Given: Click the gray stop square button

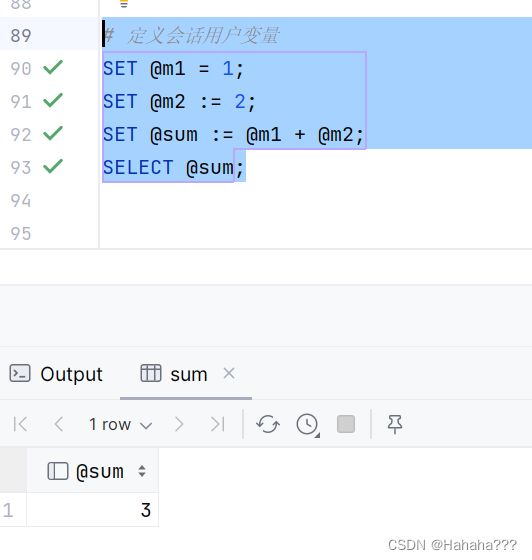Looking at the screenshot, I should pos(346,424).
